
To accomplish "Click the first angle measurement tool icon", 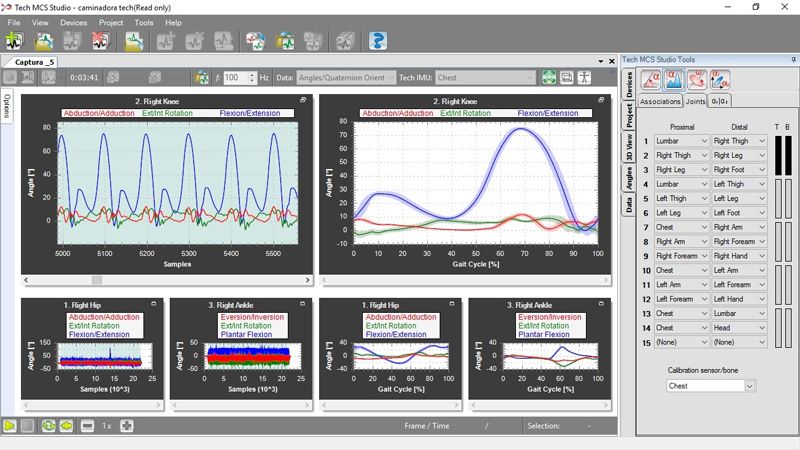I will (x=652, y=80).
